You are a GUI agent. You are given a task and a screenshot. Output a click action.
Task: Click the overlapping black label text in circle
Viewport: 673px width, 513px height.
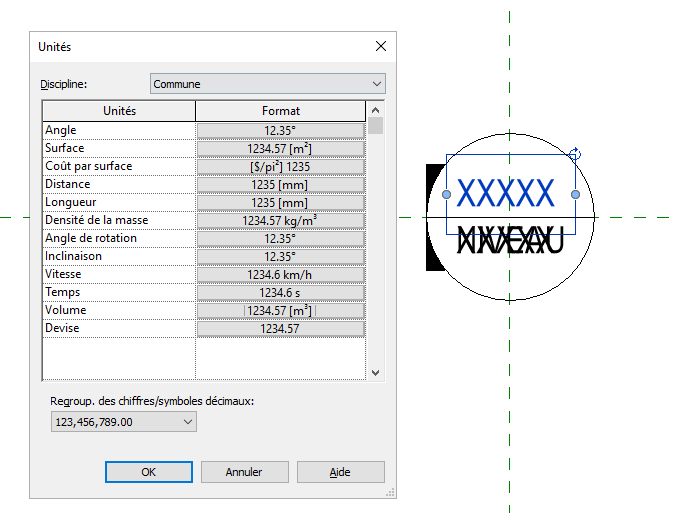(510, 240)
